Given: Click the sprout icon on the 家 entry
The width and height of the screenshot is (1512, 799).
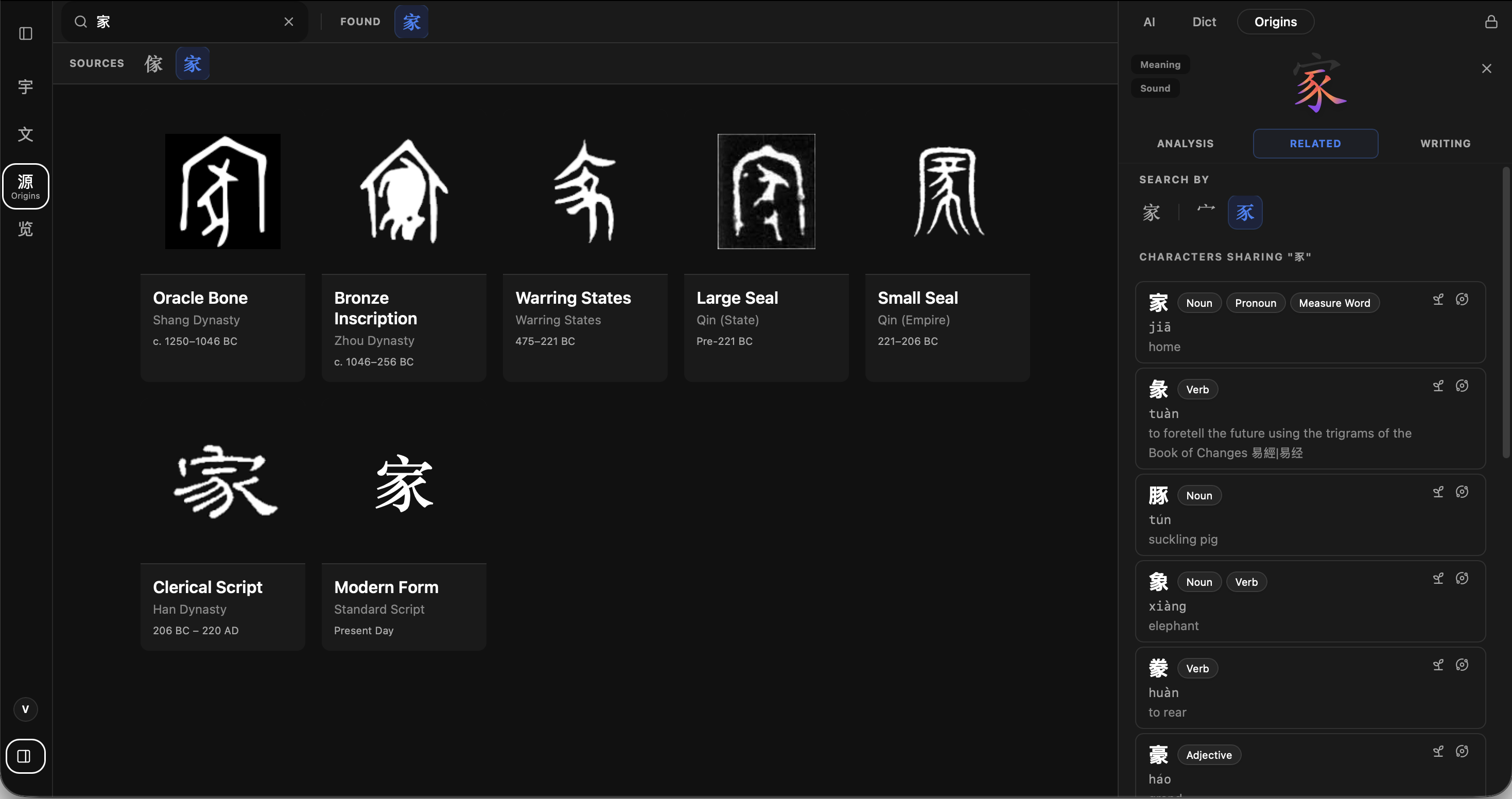Looking at the screenshot, I should coord(1438,299).
